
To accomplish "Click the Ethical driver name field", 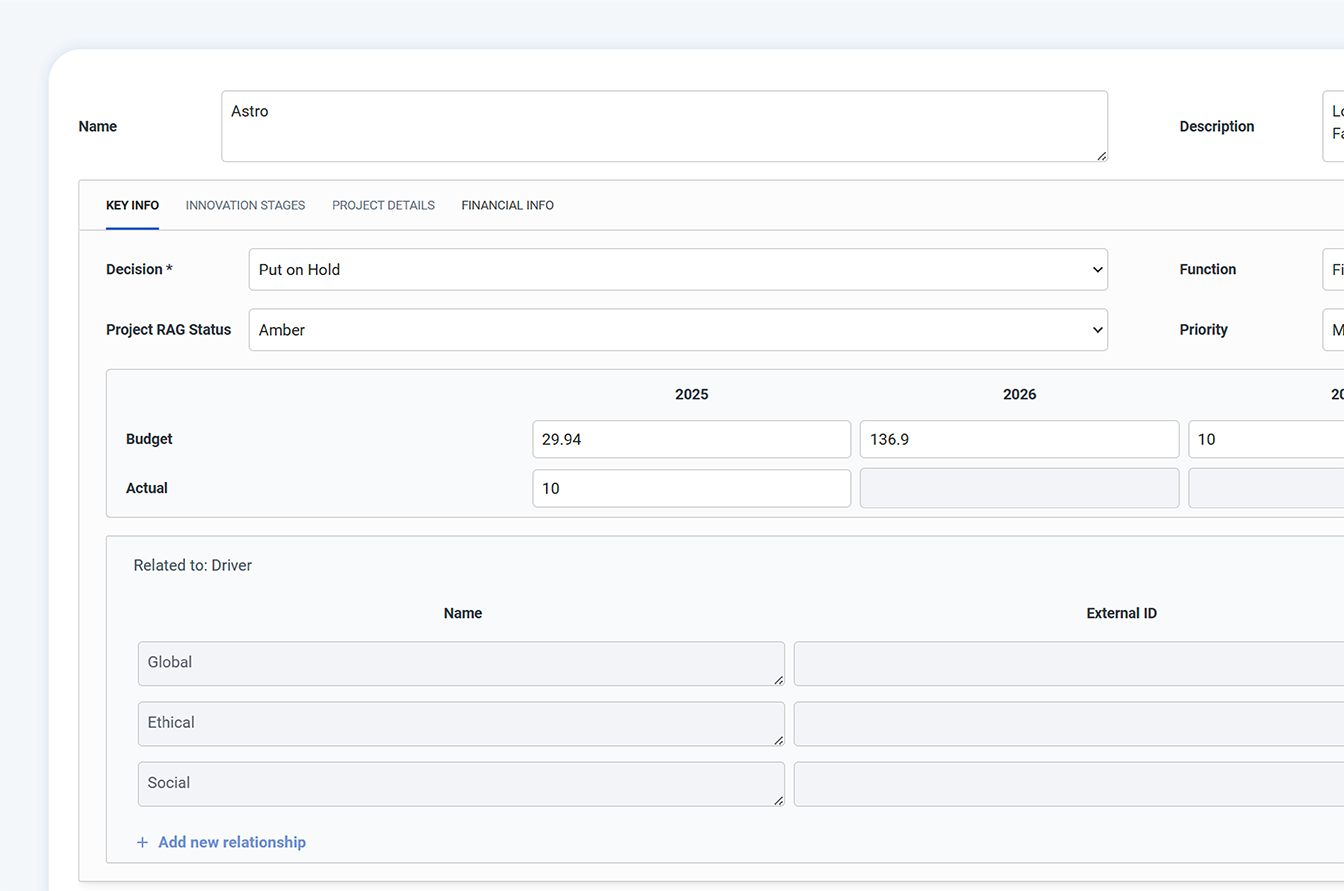I will 460,723.
